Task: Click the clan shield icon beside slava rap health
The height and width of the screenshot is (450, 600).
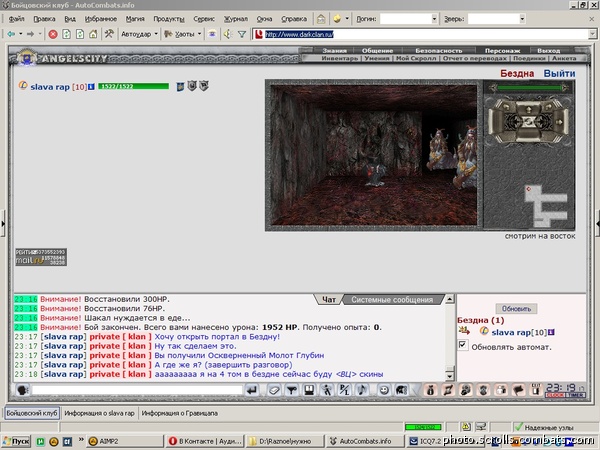Action: coord(180,86)
